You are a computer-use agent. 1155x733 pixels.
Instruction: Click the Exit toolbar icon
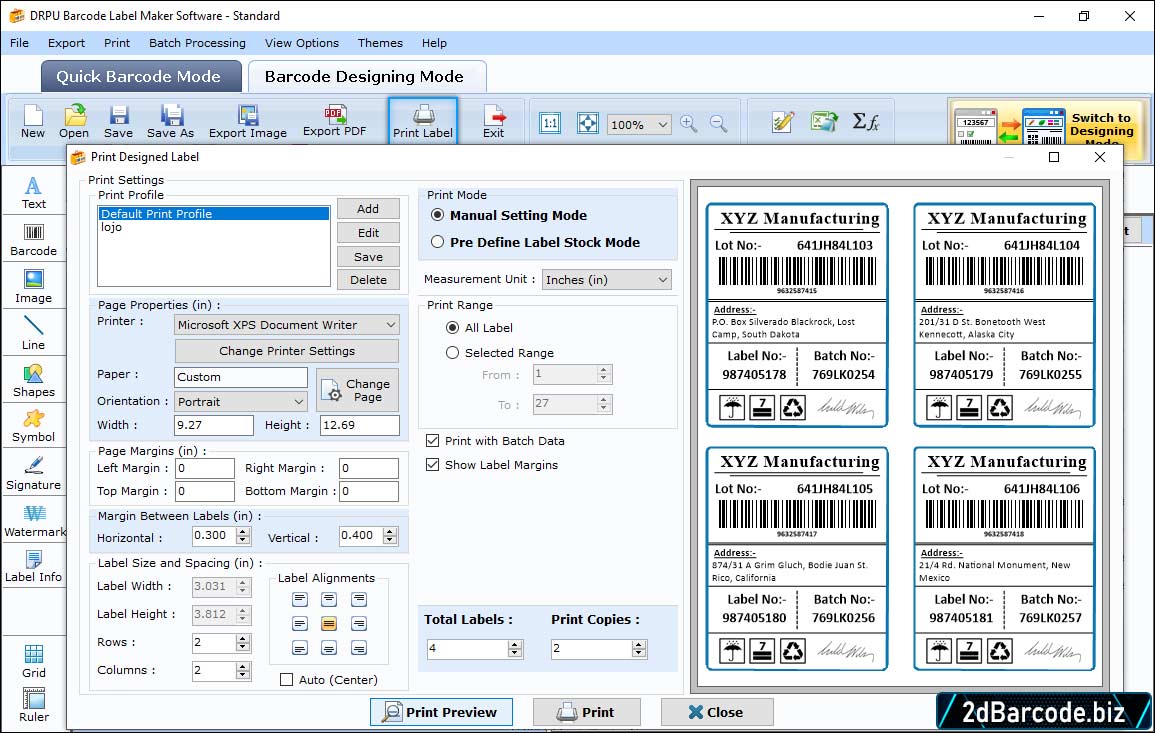[x=494, y=122]
